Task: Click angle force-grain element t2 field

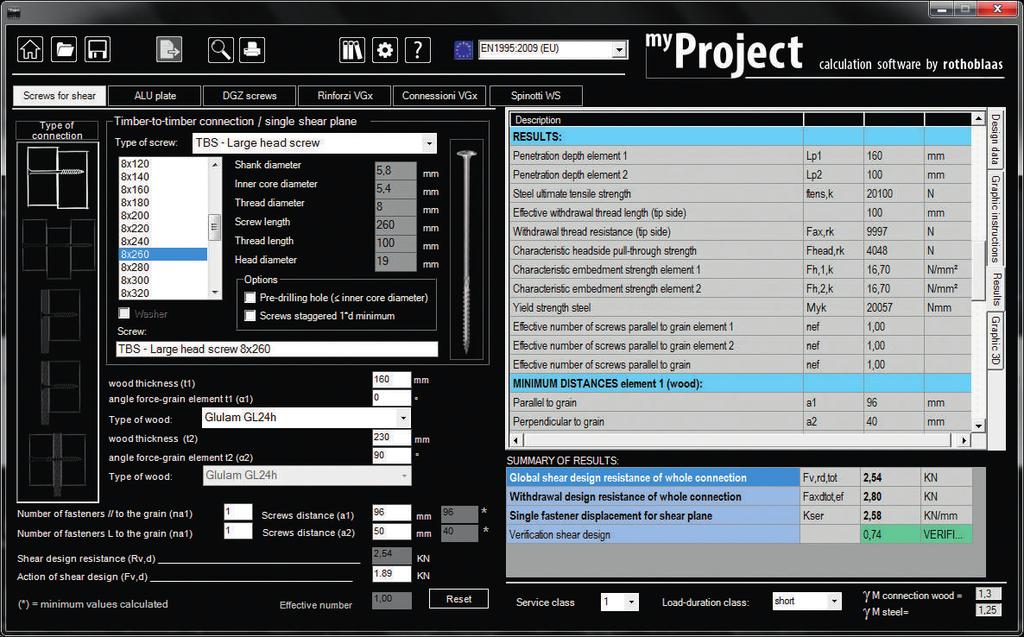Action: [391, 455]
